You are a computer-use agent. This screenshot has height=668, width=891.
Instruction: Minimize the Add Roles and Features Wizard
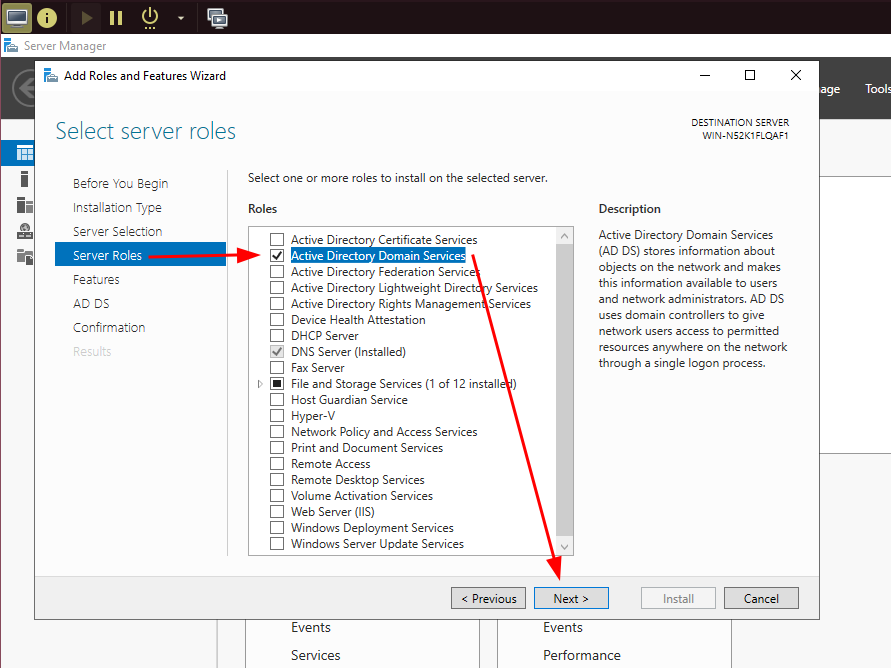coord(705,75)
